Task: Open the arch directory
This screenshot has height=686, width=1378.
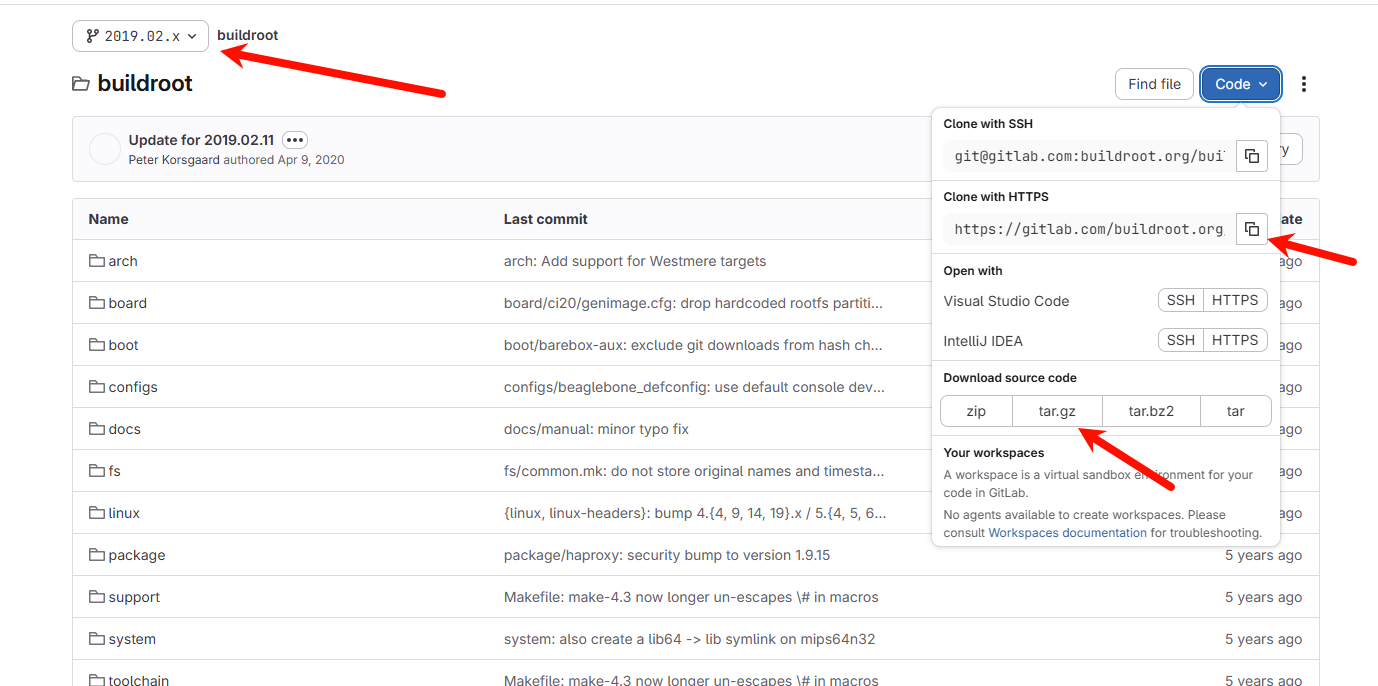Action: pyautogui.click(x=123, y=261)
